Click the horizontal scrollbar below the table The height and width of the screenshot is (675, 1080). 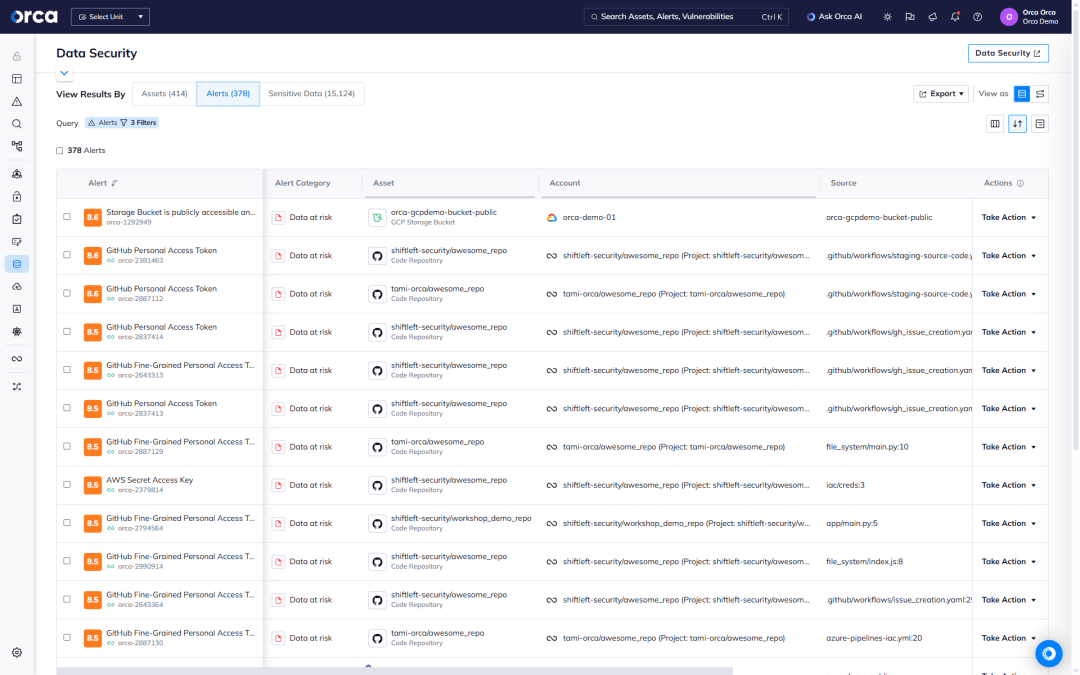point(394,671)
